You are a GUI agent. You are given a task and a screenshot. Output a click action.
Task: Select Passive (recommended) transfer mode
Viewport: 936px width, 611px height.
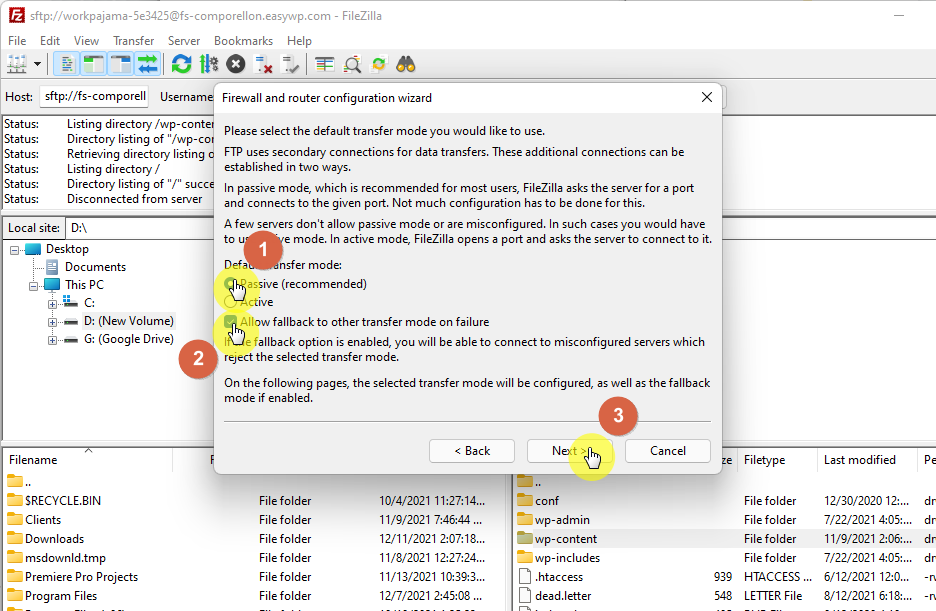pos(230,283)
